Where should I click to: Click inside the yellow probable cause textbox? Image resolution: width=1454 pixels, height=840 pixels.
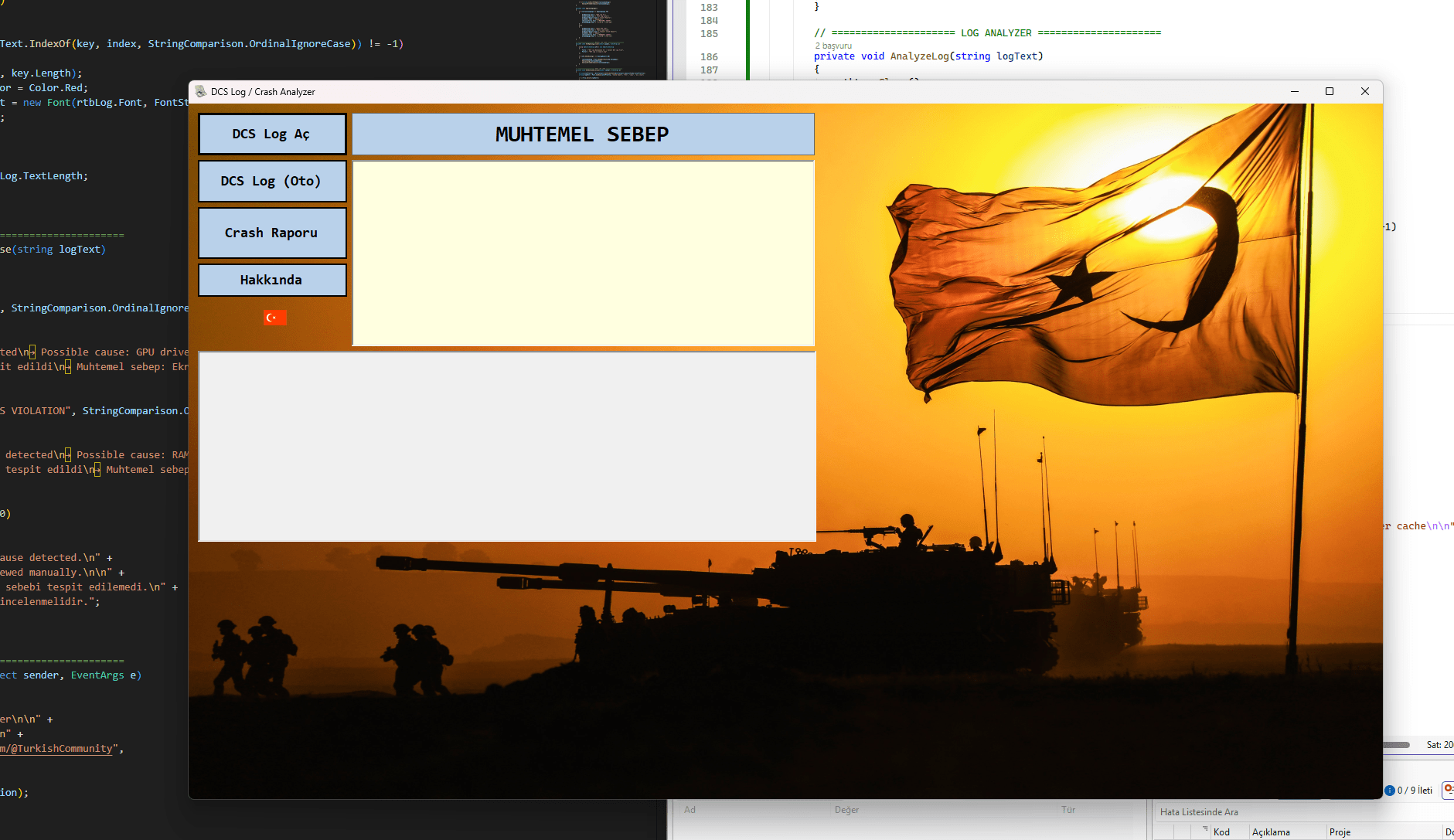[x=583, y=253]
